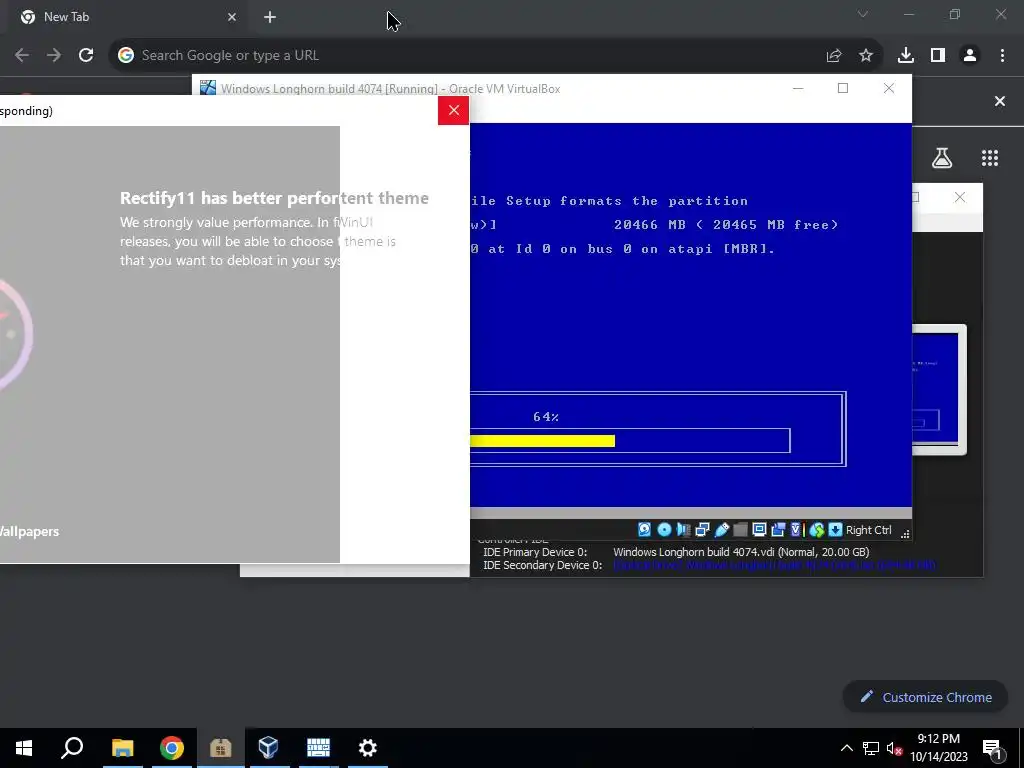Share this page via Chrome share icon
Viewport: 1024px width, 768px height.
(834, 56)
